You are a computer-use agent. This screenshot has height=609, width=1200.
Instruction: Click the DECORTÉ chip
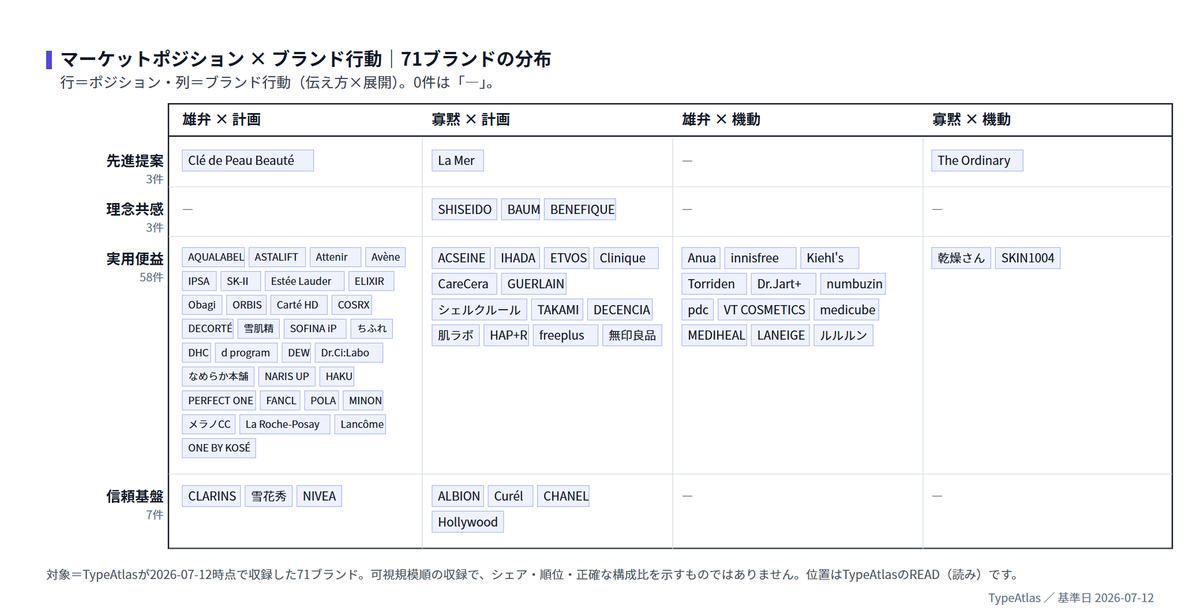pyautogui.click(x=209, y=328)
